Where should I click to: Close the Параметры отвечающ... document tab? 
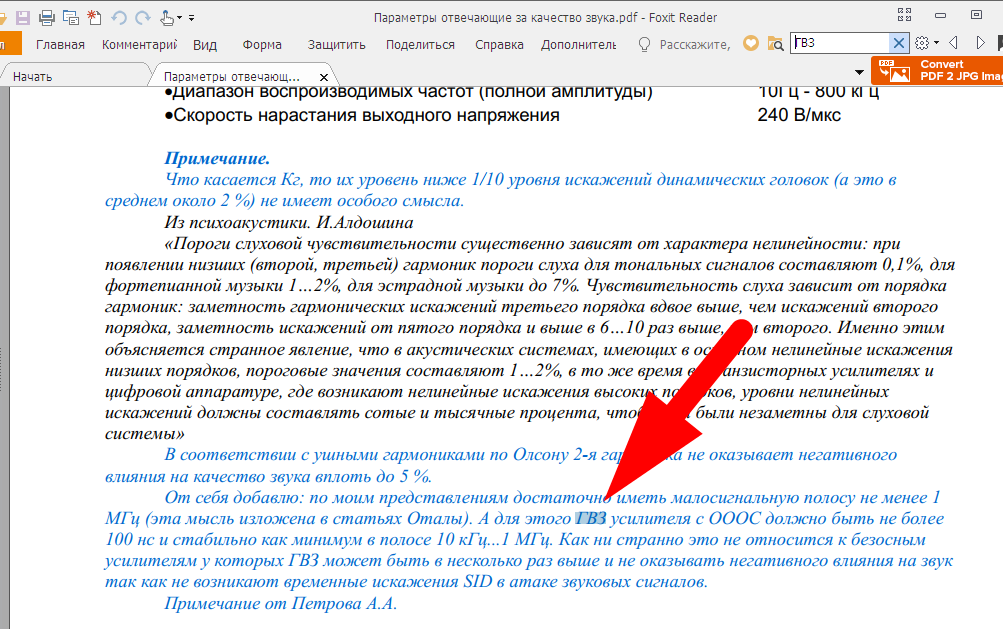pos(324,77)
